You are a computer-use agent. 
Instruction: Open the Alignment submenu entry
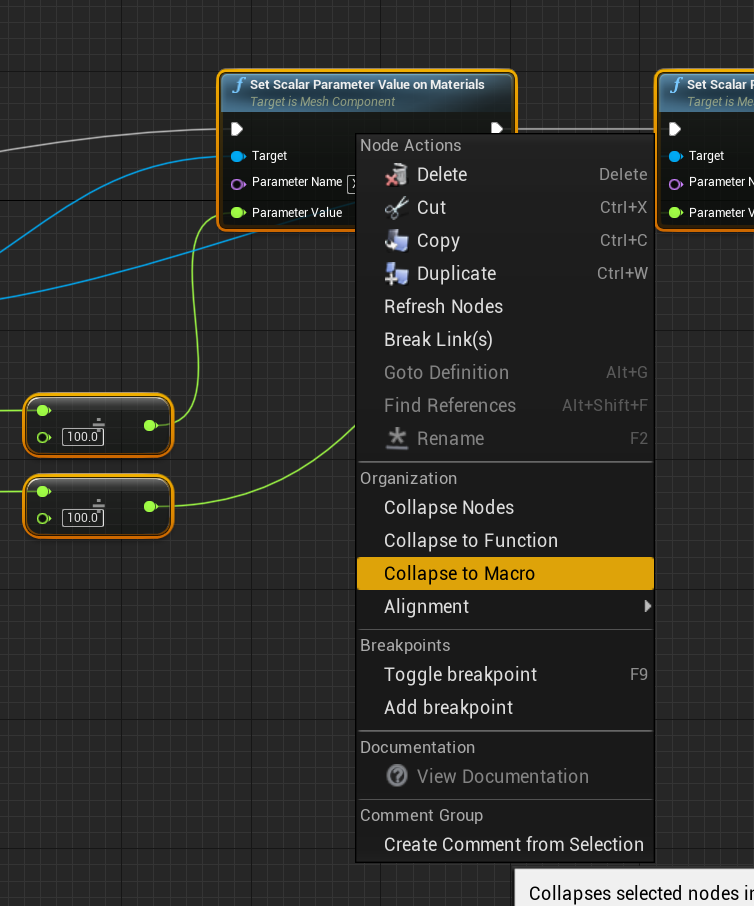505,606
